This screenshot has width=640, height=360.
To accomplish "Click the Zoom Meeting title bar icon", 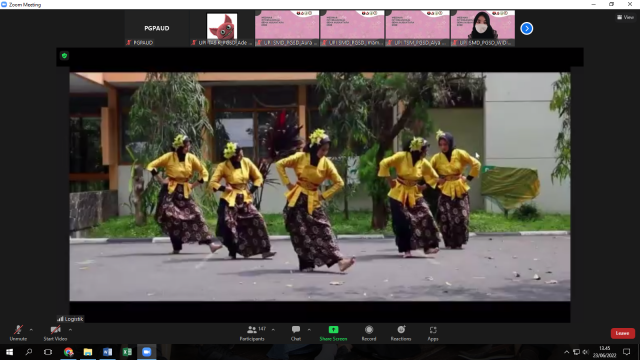I will click(4, 4).
